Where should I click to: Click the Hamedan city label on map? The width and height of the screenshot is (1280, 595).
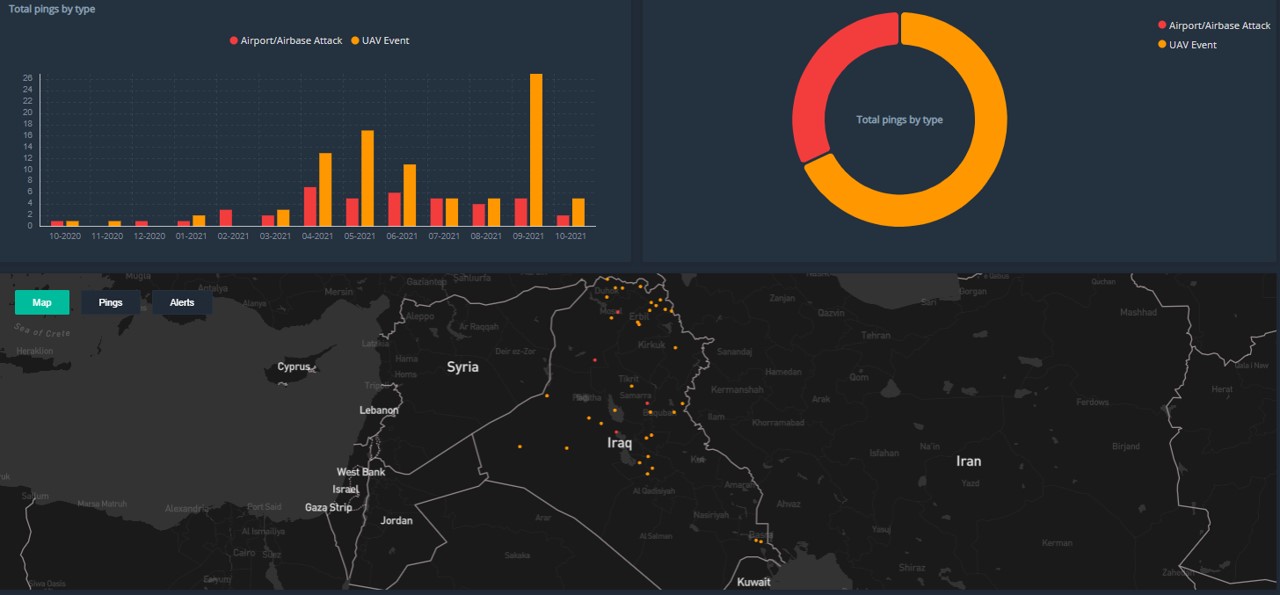coord(784,372)
